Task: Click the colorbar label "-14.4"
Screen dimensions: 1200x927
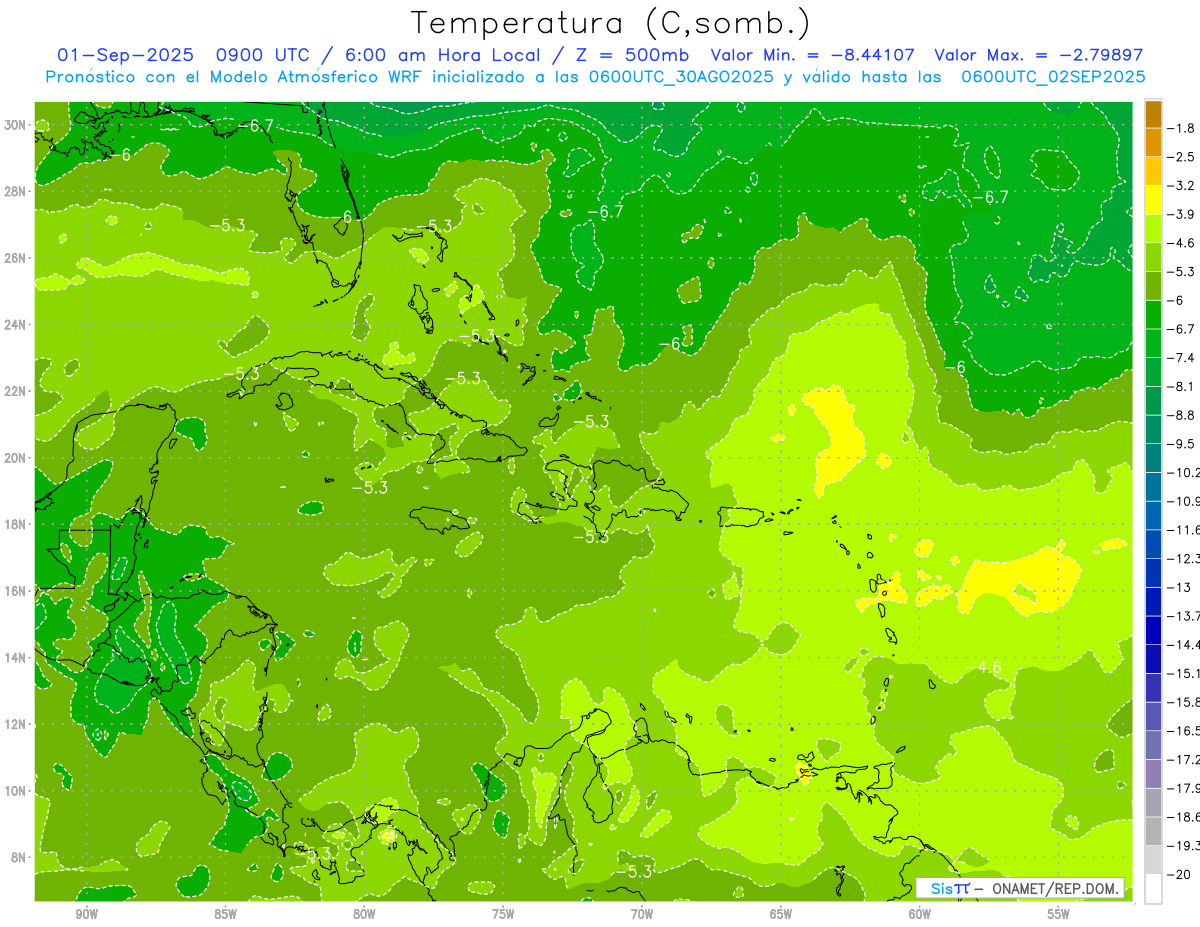Action: (1183, 644)
